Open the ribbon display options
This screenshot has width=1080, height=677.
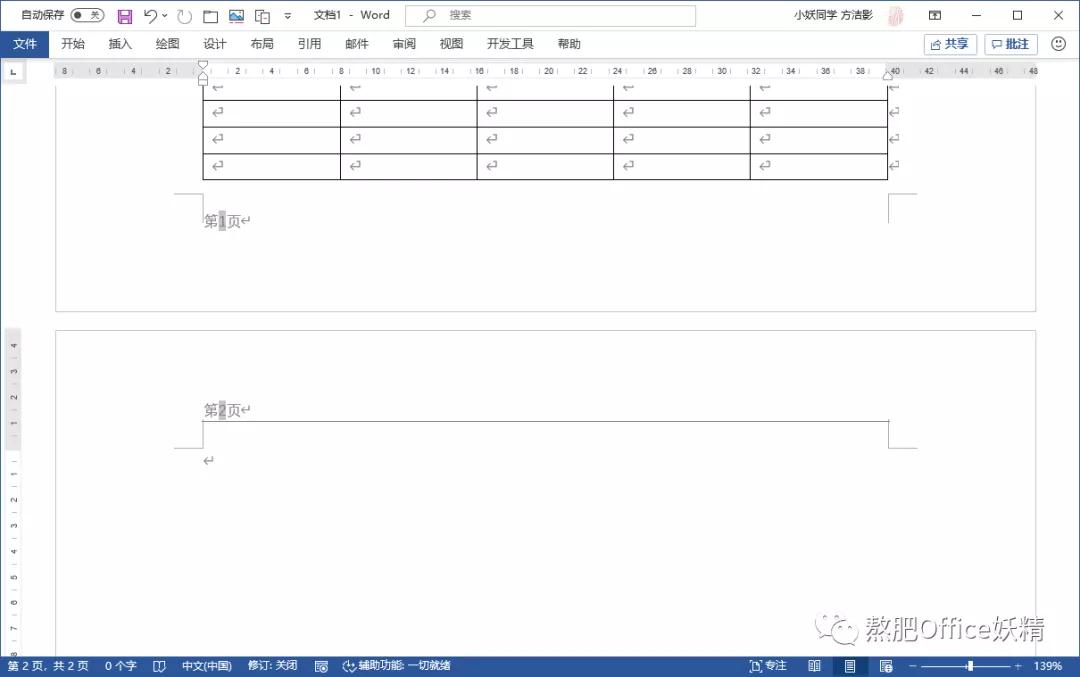tap(934, 15)
